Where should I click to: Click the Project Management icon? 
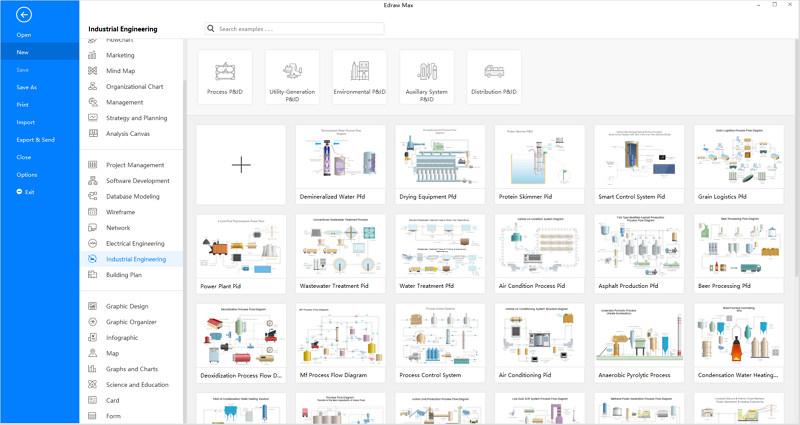click(x=92, y=165)
